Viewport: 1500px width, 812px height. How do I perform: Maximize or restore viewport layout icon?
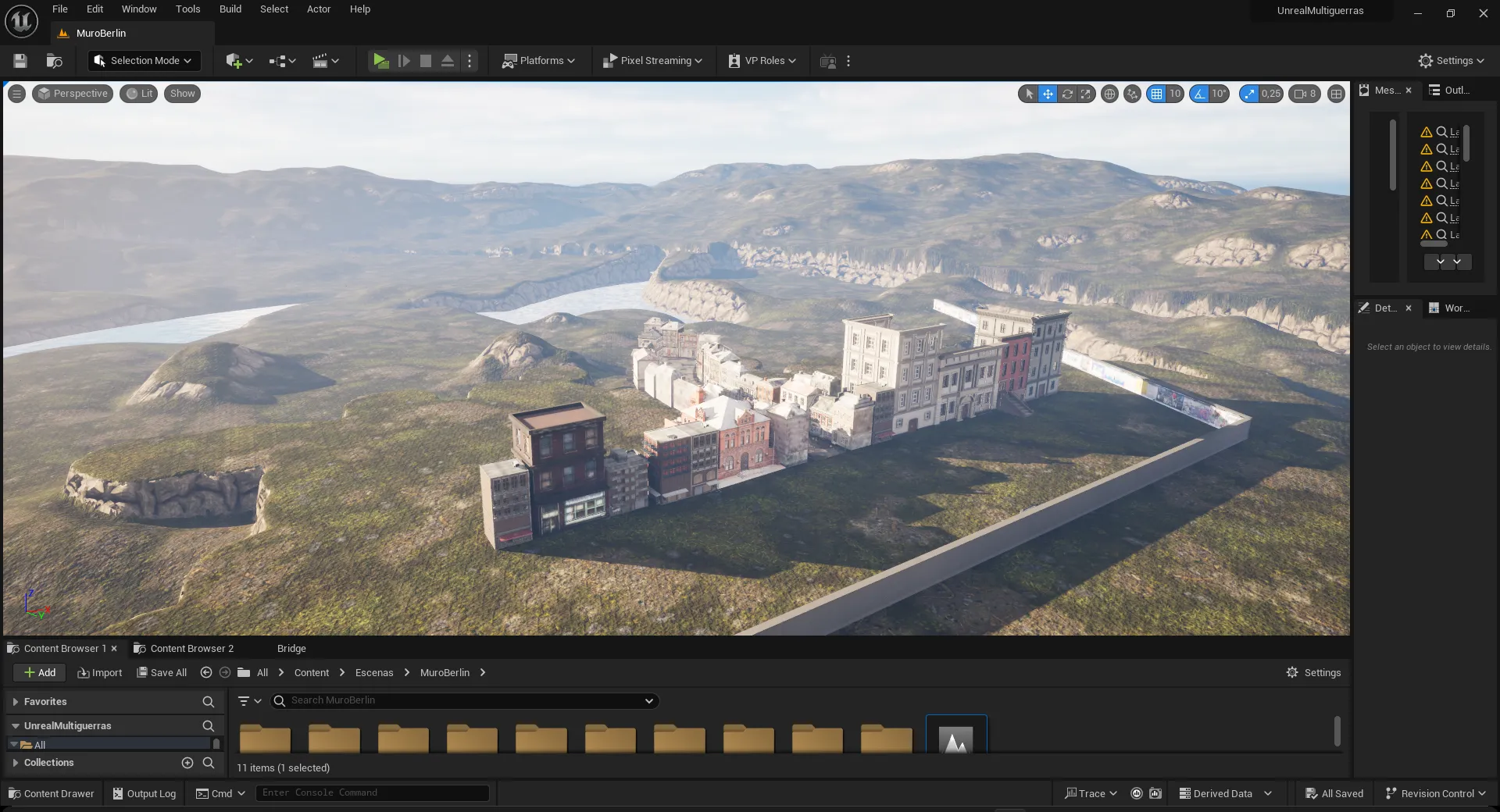pos(1336,94)
